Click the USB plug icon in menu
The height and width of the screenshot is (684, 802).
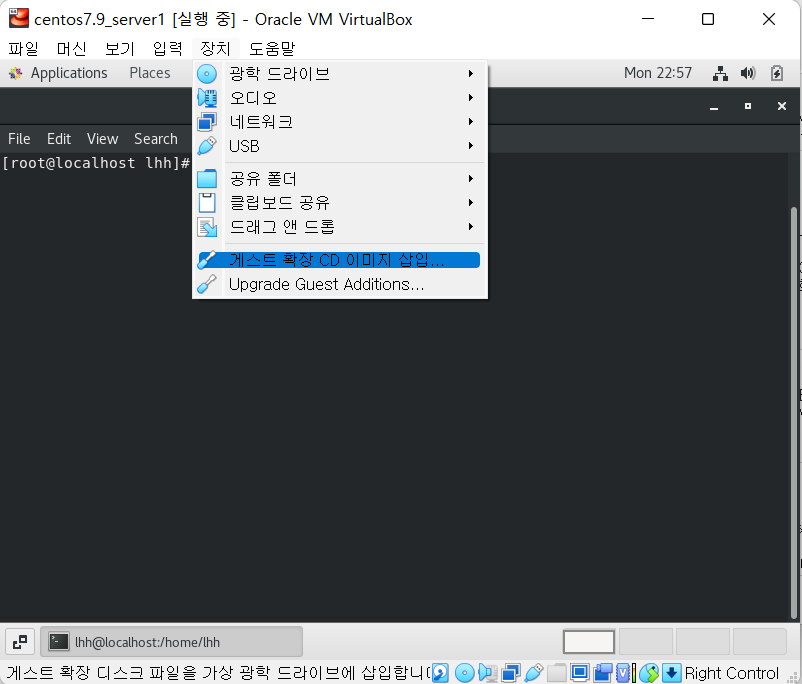207,146
